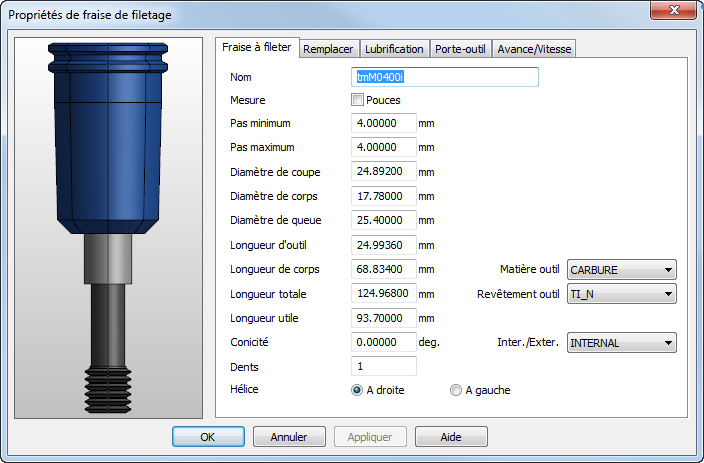Click the Hélice label
The height and width of the screenshot is (463, 704).
(244, 389)
